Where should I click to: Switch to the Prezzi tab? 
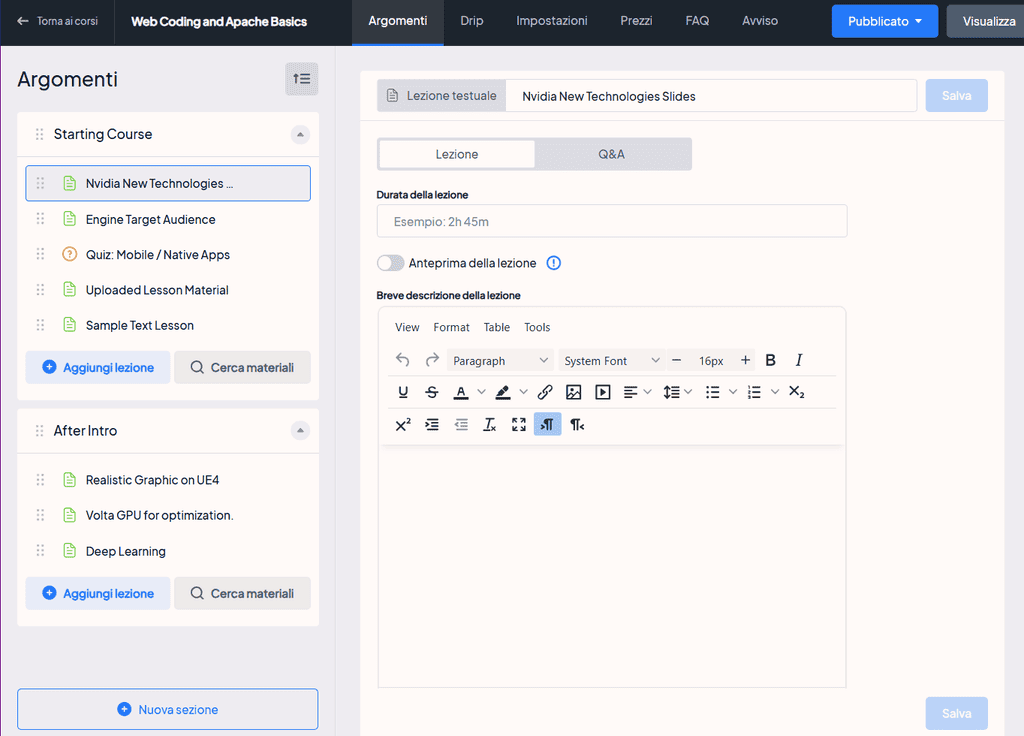tap(636, 21)
